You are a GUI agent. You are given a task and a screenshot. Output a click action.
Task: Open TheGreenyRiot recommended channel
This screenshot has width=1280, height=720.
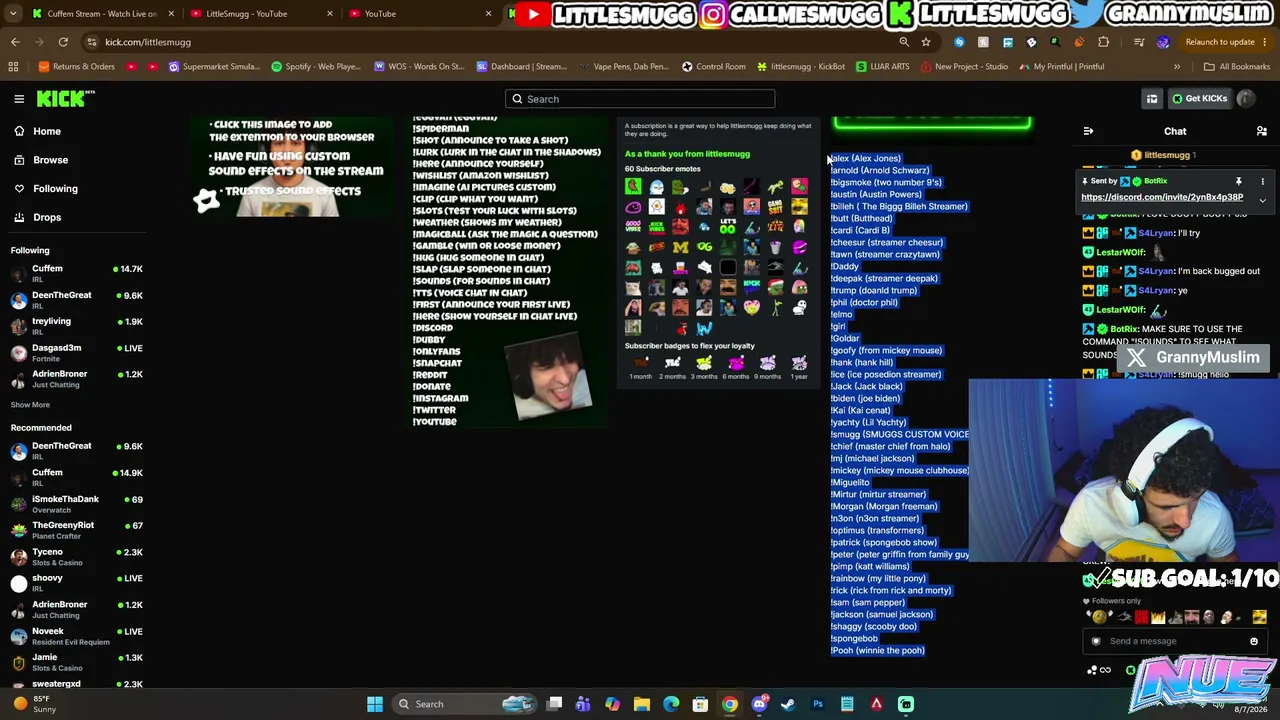(77, 529)
